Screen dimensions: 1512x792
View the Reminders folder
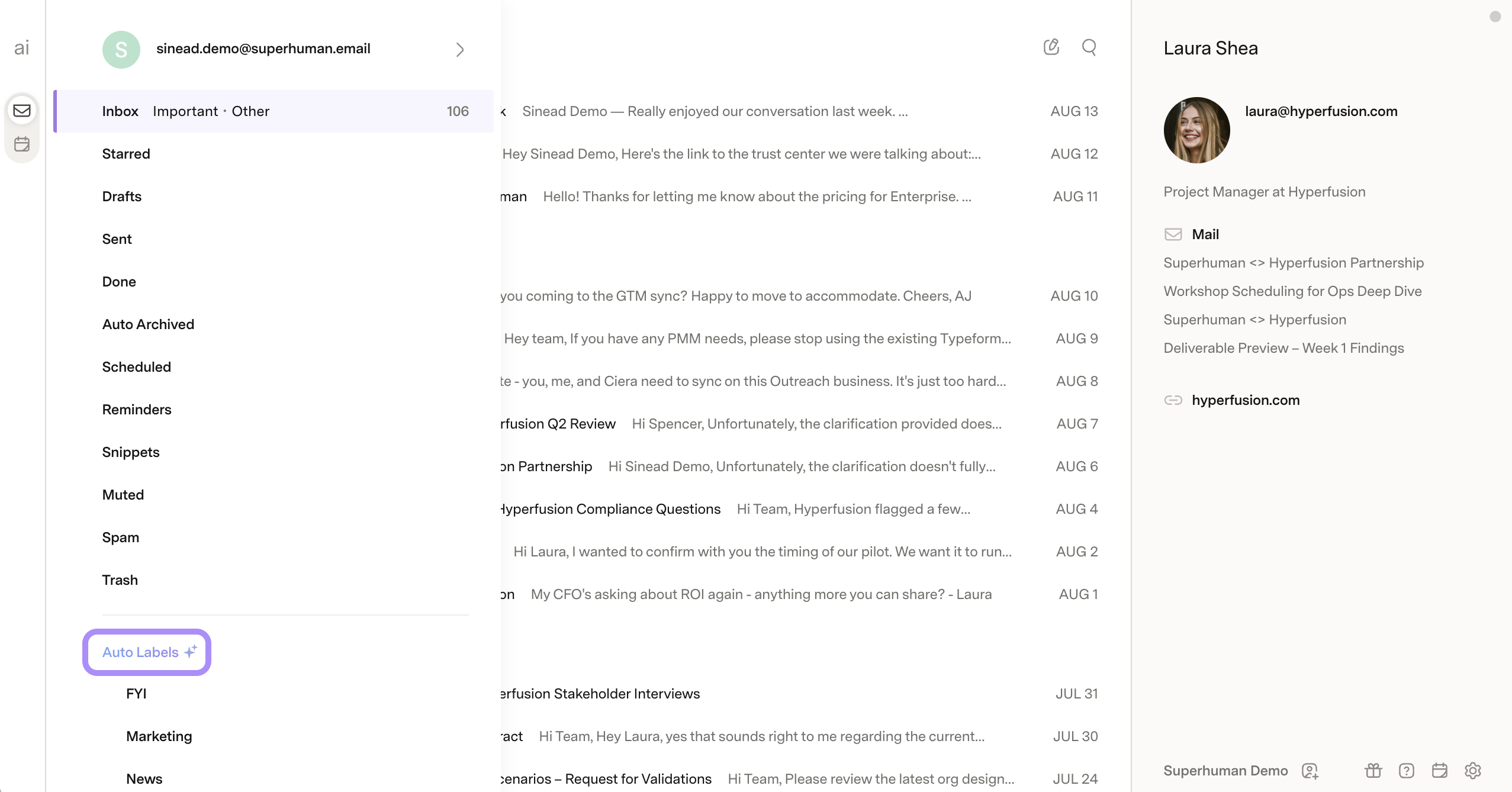coord(137,410)
